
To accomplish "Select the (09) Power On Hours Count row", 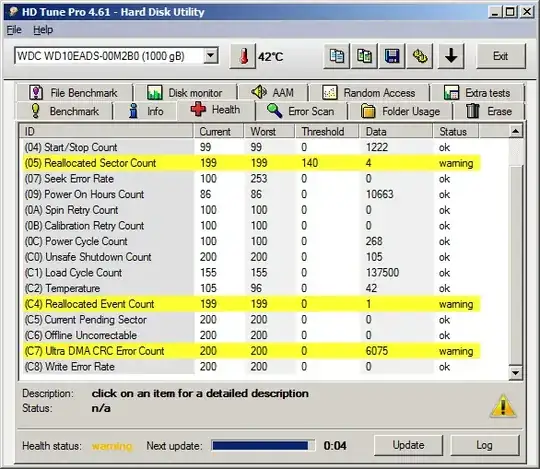I will [x=251, y=194].
